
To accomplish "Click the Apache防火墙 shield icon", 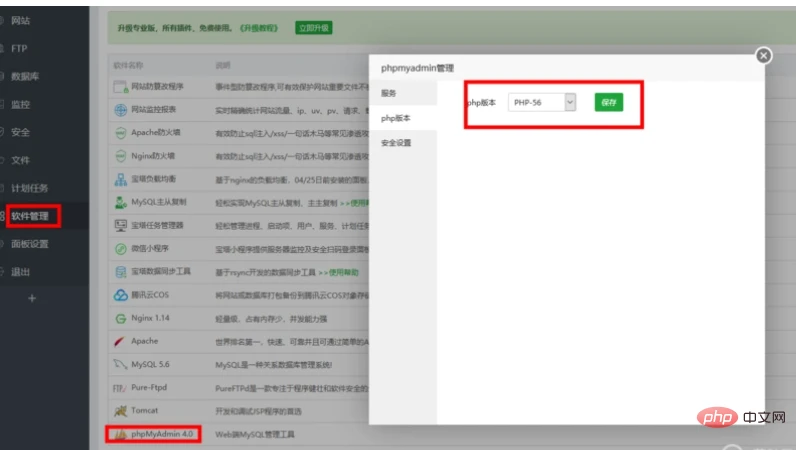I will click(x=120, y=133).
